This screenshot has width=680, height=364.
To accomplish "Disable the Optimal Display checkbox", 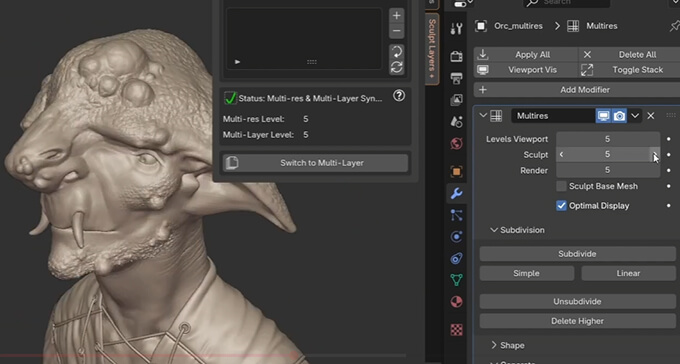I will [x=561, y=206].
